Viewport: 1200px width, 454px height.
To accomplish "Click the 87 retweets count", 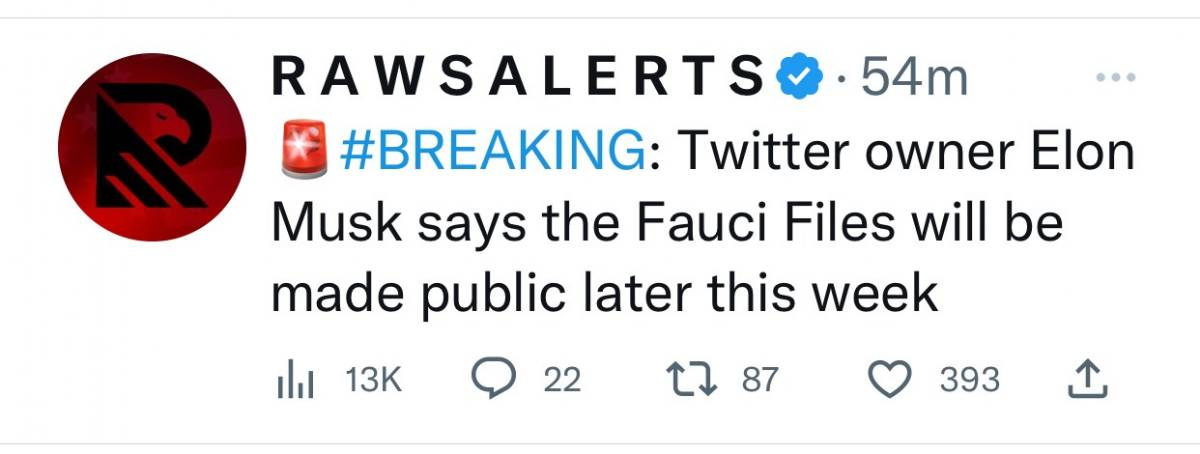I will [759, 380].
